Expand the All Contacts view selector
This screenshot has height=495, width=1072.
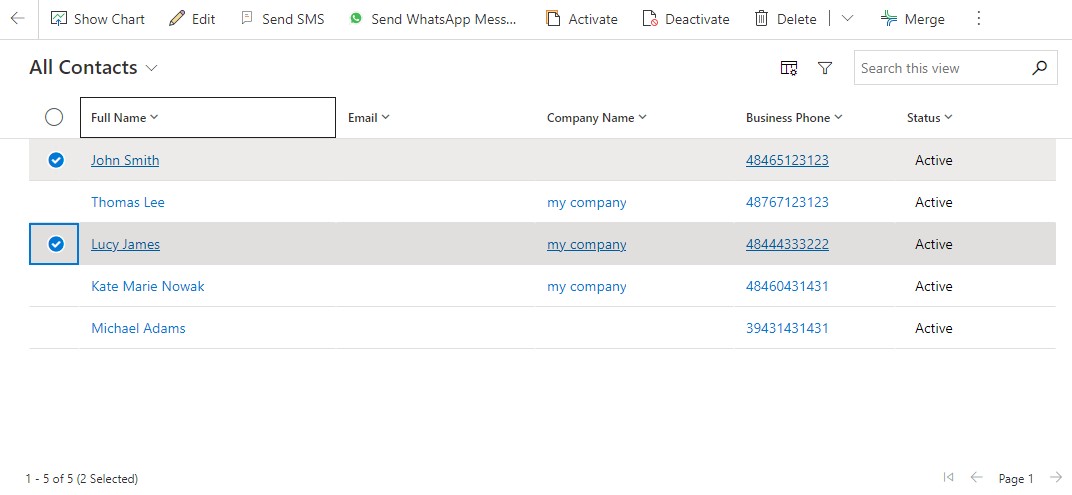pyautogui.click(x=152, y=68)
